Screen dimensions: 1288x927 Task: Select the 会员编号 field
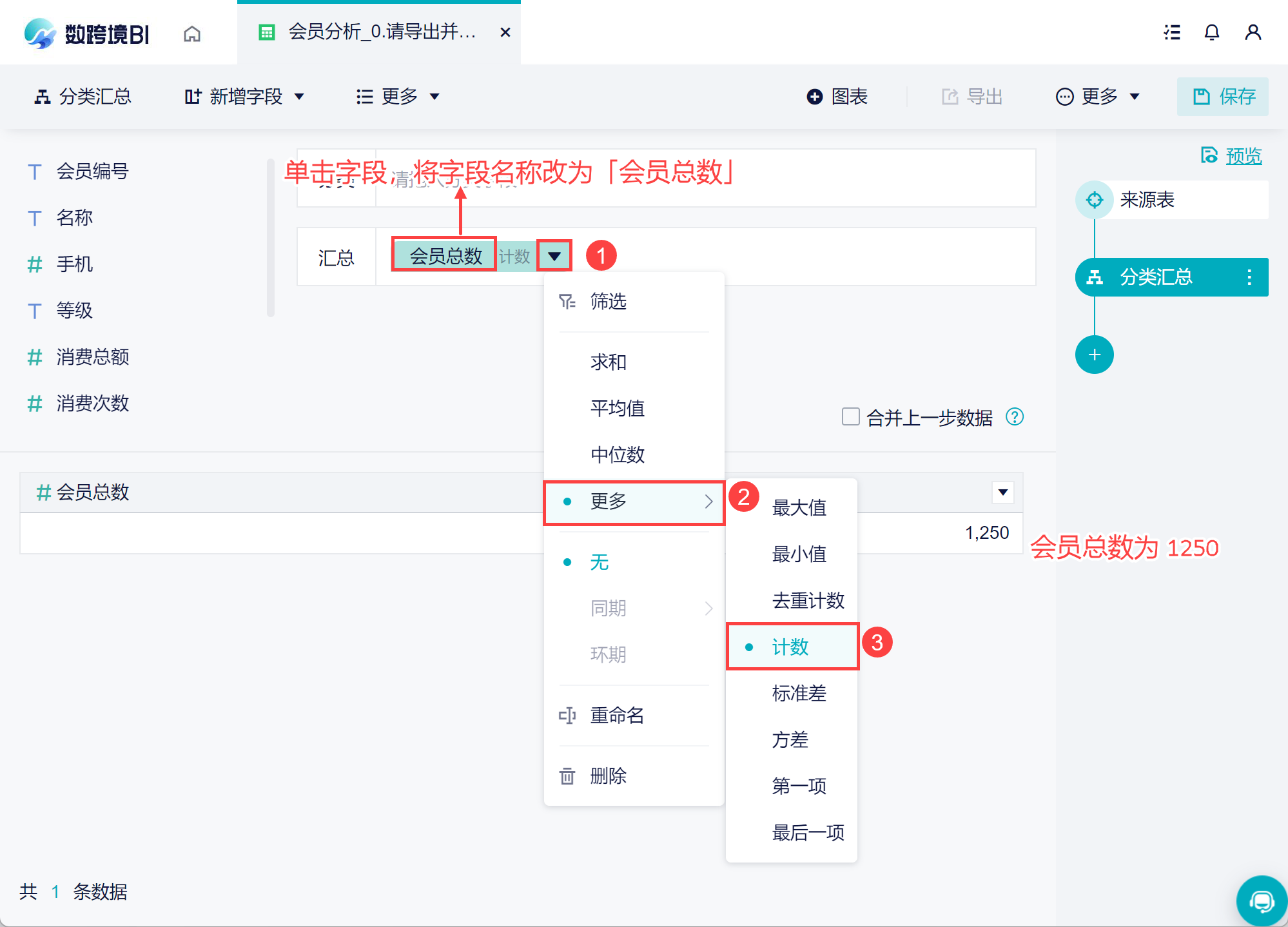point(78,171)
